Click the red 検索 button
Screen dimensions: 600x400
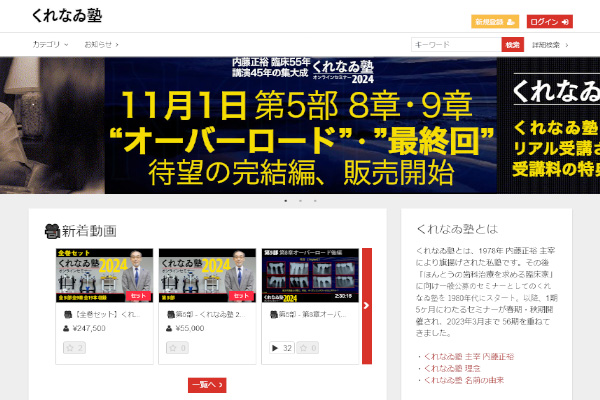tap(512, 44)
